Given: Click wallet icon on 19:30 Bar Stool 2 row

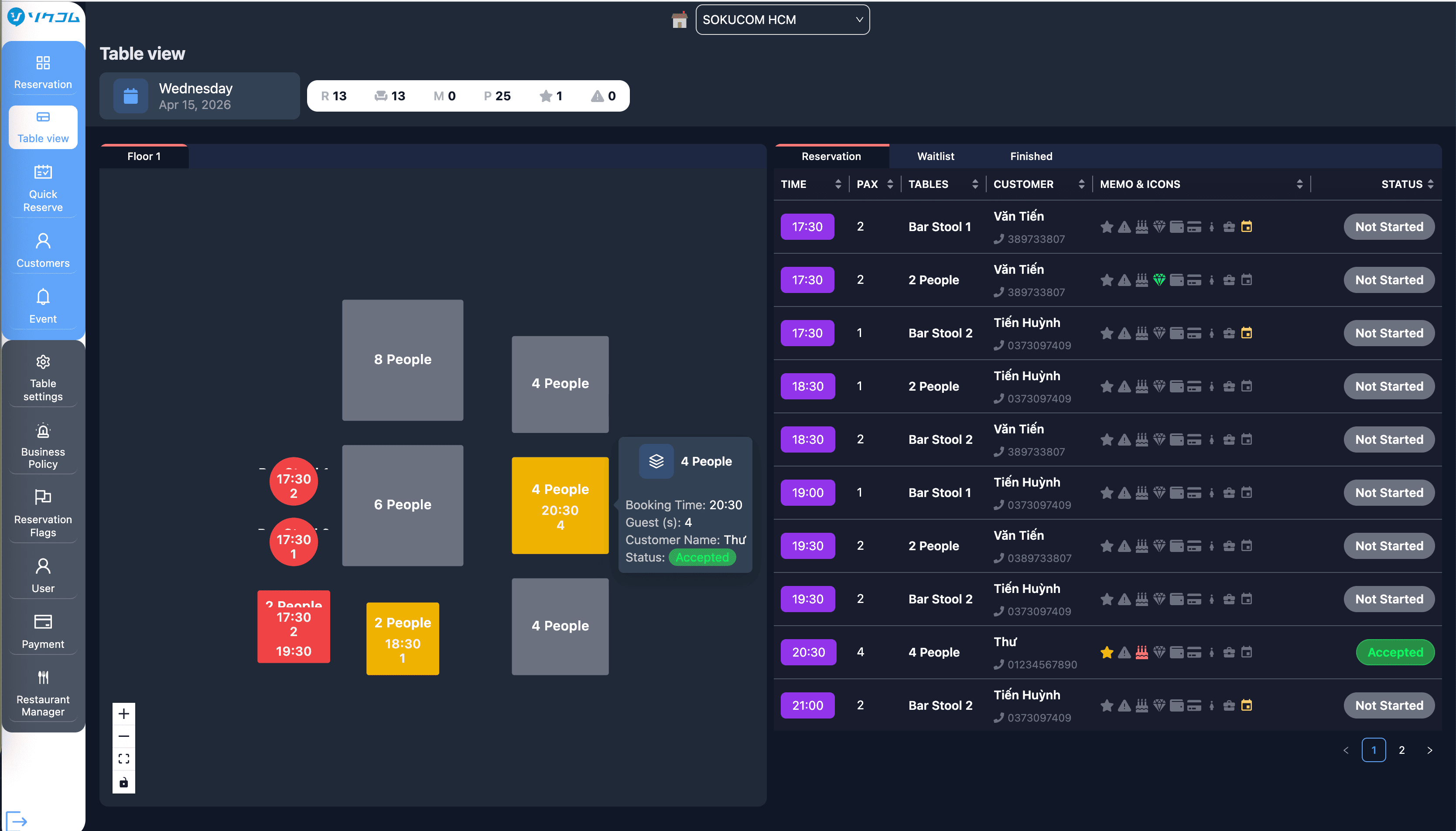Looking at the screenshot, I should coord(1176,599).
